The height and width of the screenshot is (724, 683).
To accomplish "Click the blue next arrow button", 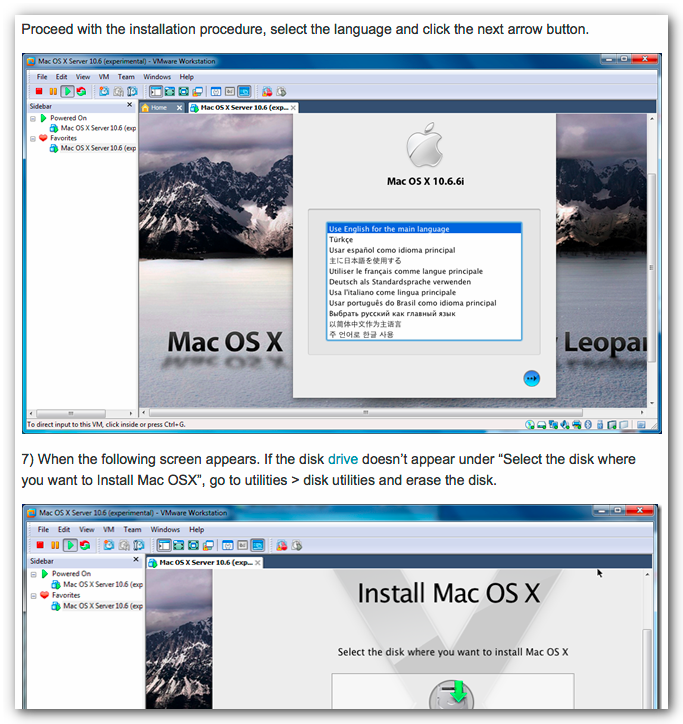I will 532,379.
